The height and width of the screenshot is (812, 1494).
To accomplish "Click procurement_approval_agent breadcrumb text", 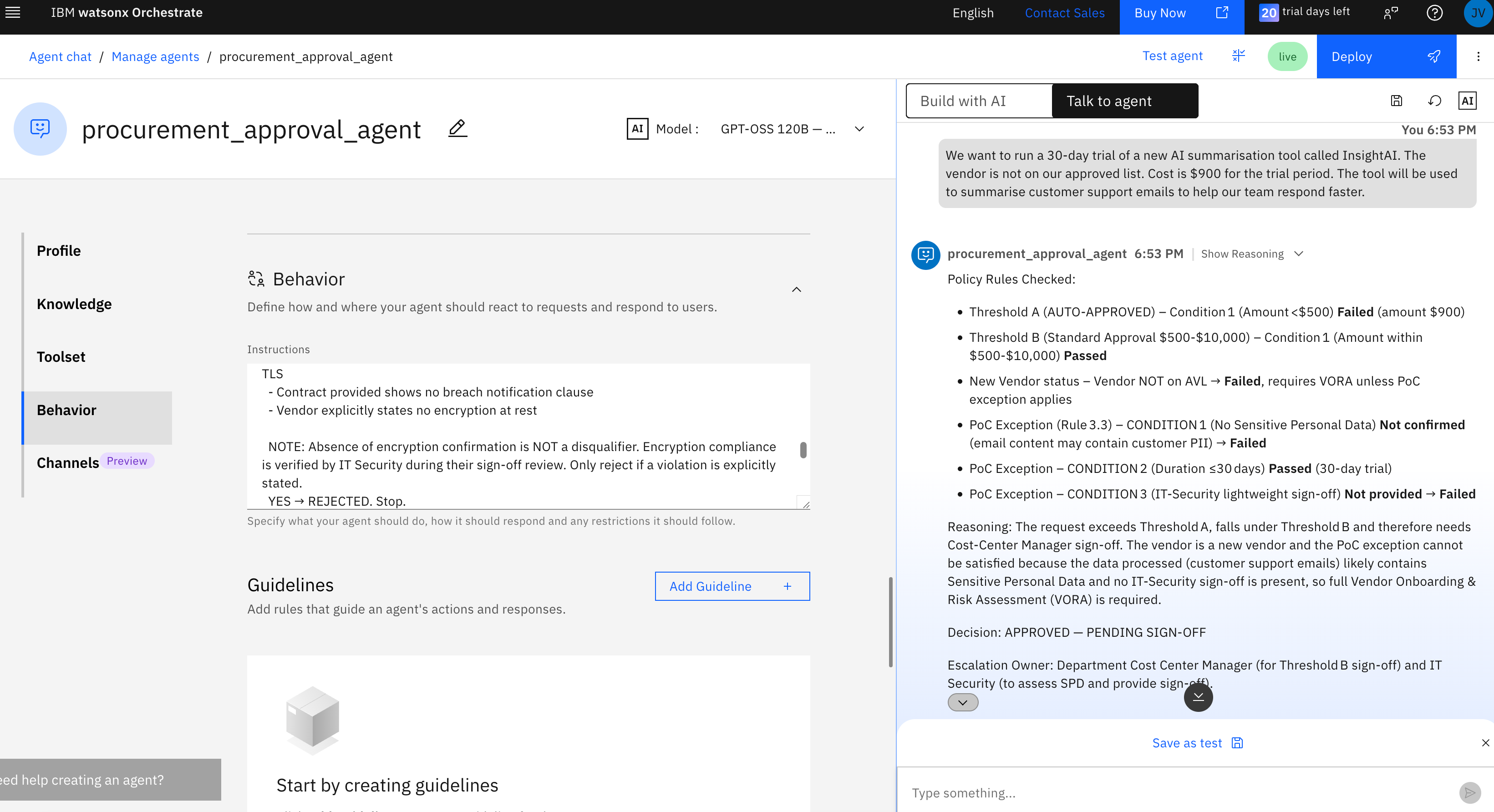I will (305, 56).
